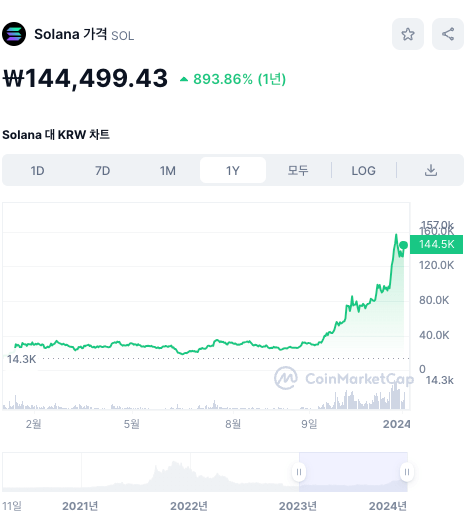Switch to the 7D time range
Viewport: 472px width, 528px height.
pyautogui.click(x=102, y=171)
